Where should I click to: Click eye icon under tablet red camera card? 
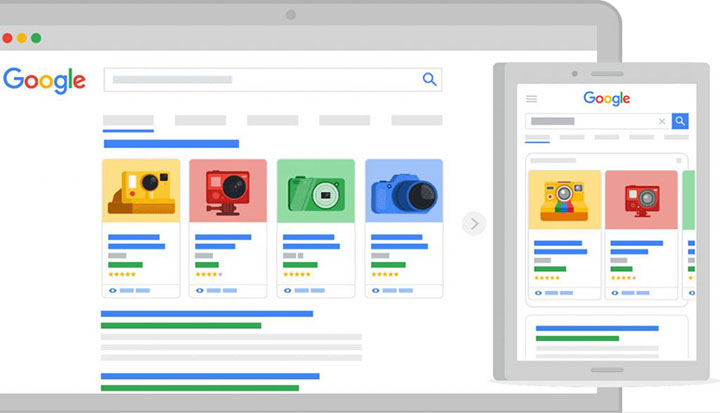(615, 293)
